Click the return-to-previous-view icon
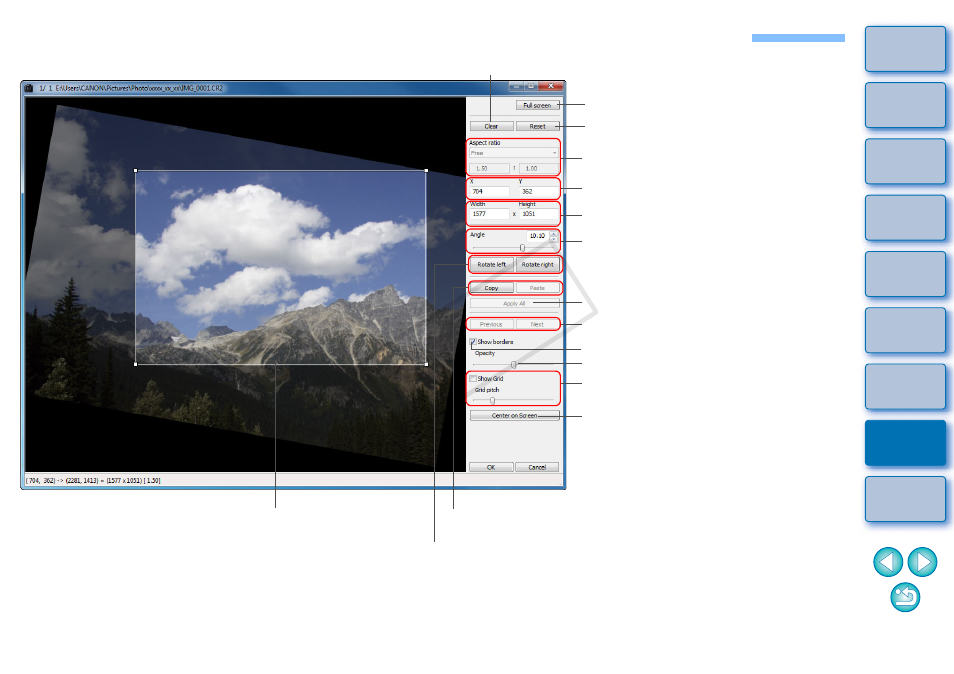 pyautogui.click(x=905, y=597)
